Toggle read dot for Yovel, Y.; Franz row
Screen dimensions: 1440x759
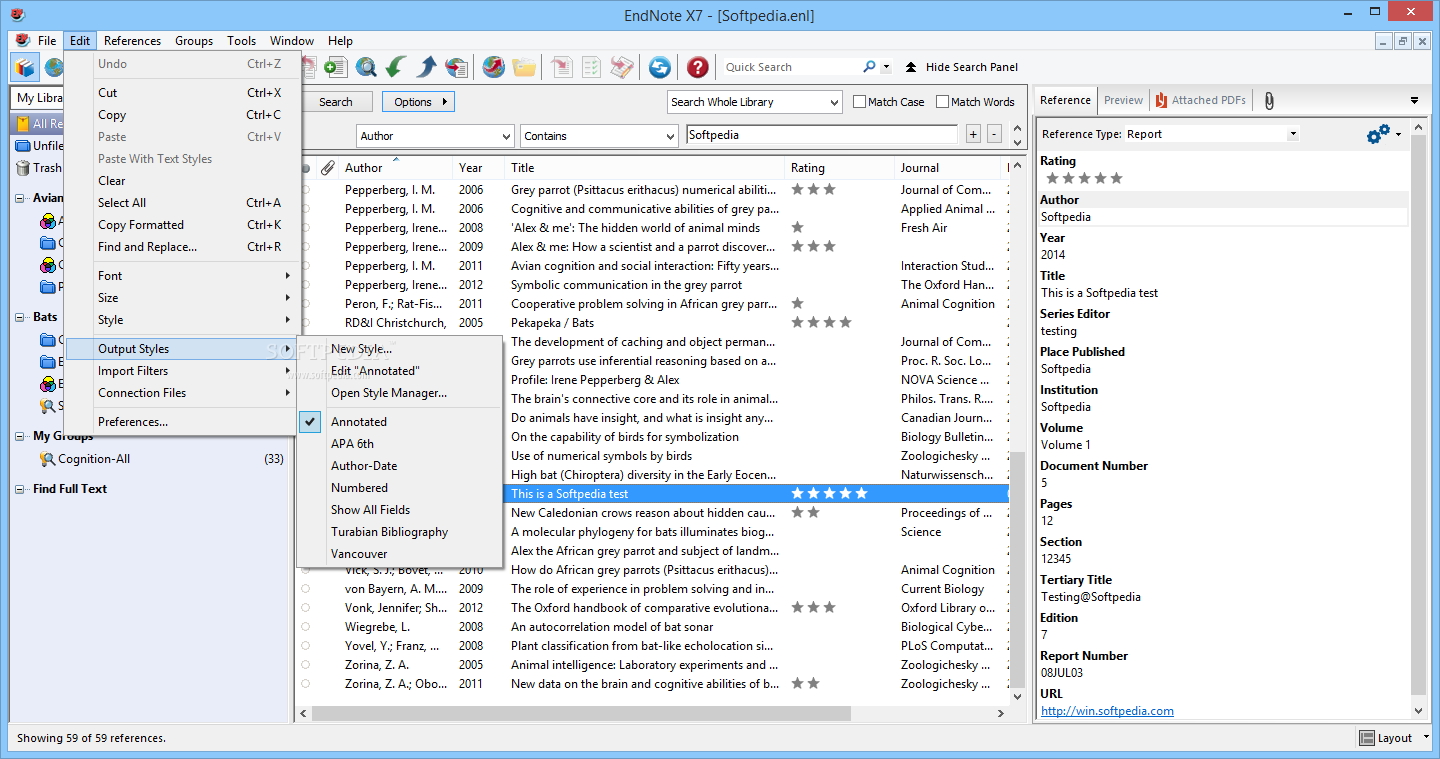pyautogui.click(x=306, y=646)
